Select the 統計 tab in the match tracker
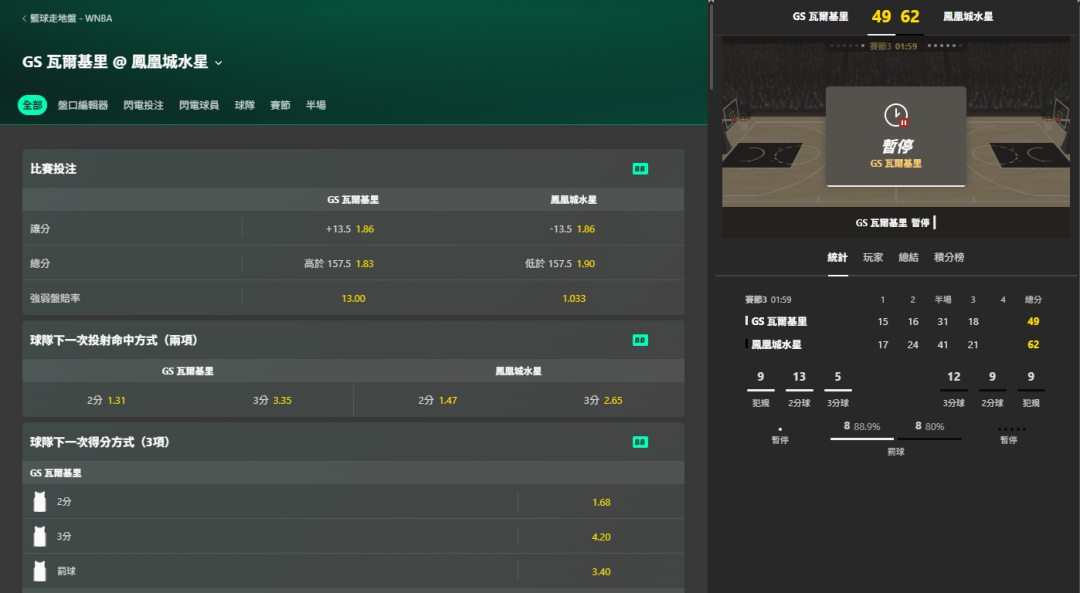This screenshot has height=593, width=1080. pyautogui.click(x=838, y=258)
